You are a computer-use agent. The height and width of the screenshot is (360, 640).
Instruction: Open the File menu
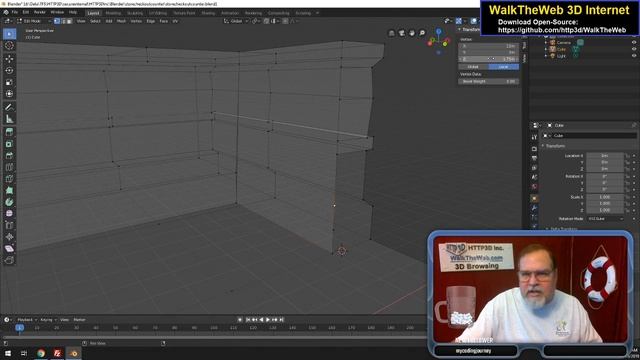pos(15,12)
